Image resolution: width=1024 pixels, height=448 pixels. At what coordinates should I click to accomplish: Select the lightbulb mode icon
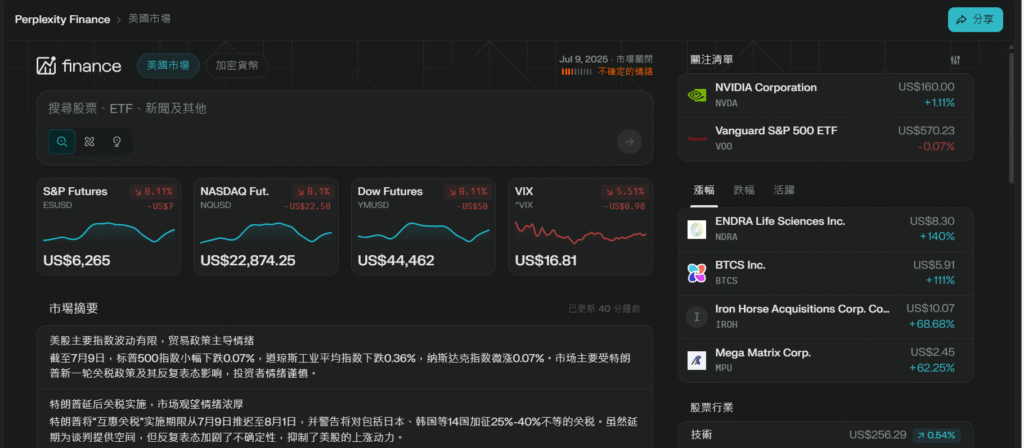coord(117,141)
